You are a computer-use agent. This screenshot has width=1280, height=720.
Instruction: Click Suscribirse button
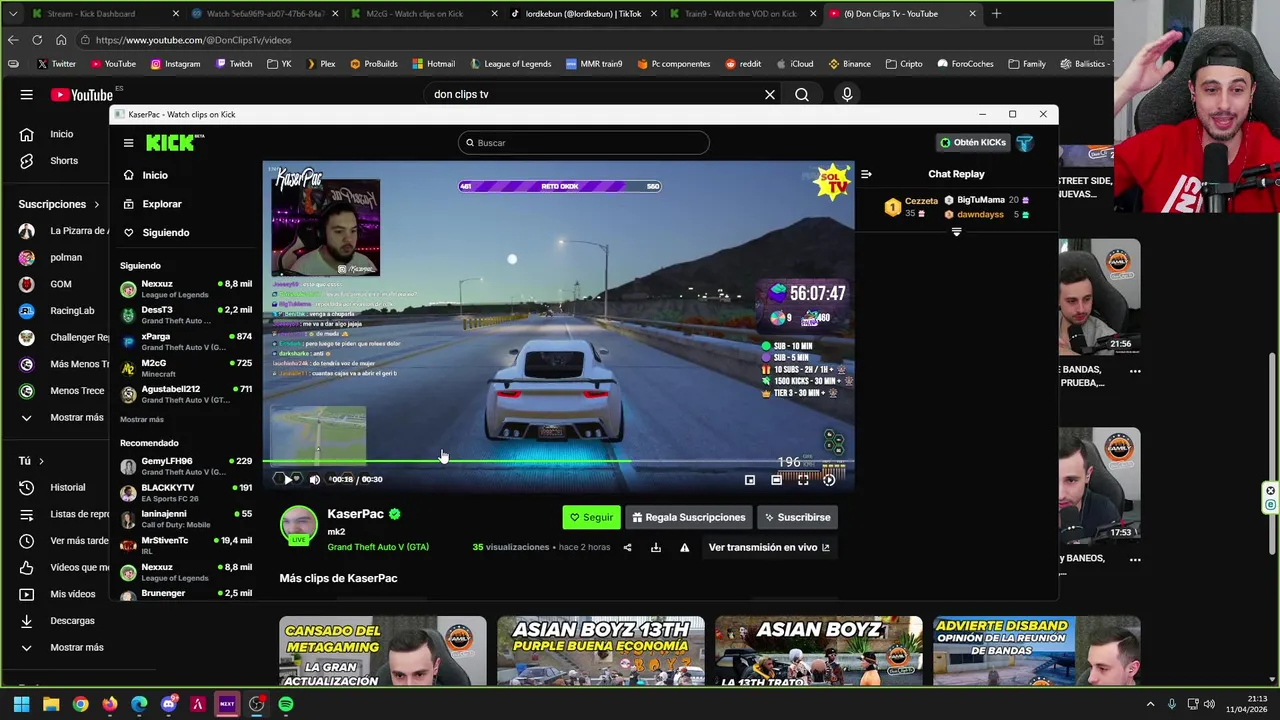pos(797,517)
